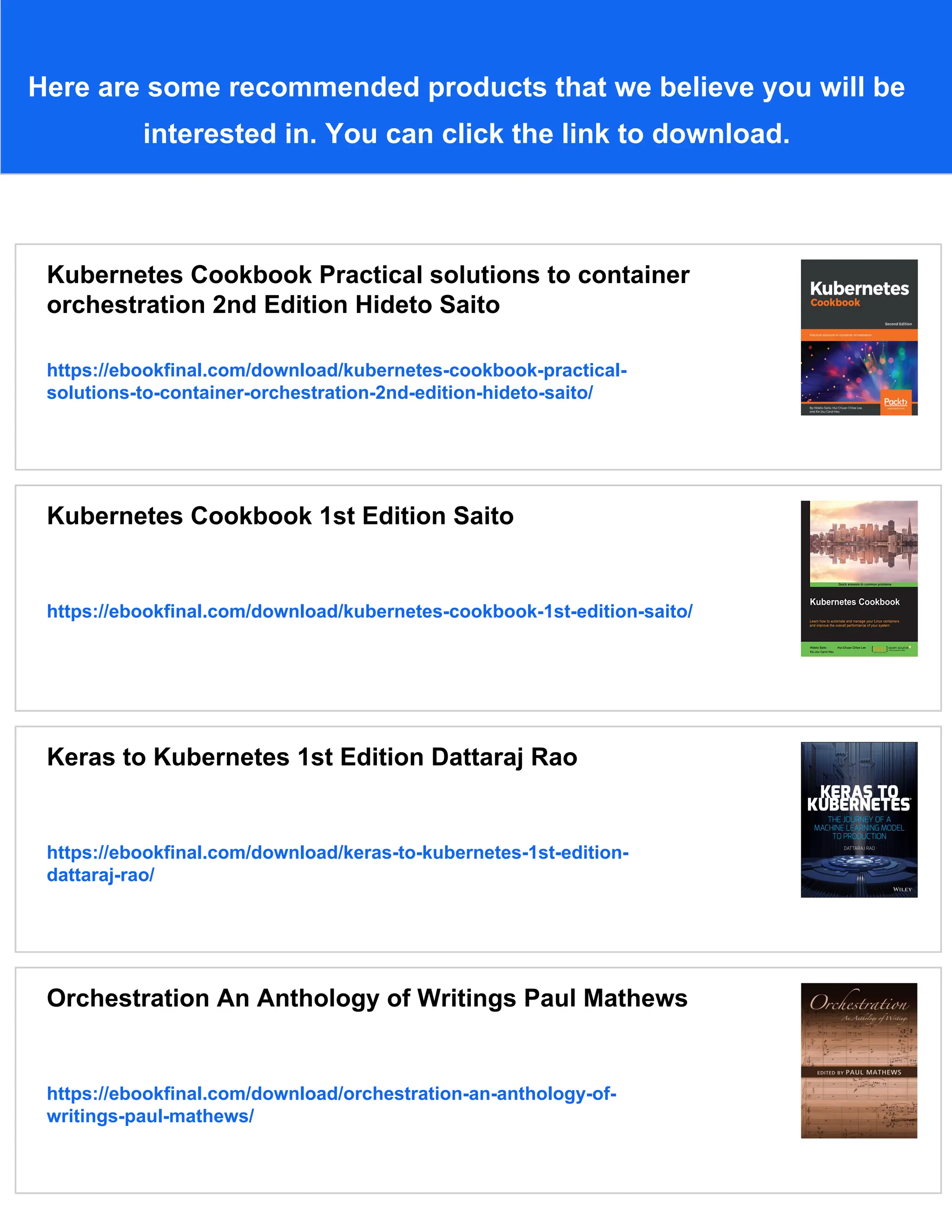Click the 'Second Edition' label on the first cover
The width and height of the screenshot is (952, 1232).
pyautogui.click(x=898, y=324)
